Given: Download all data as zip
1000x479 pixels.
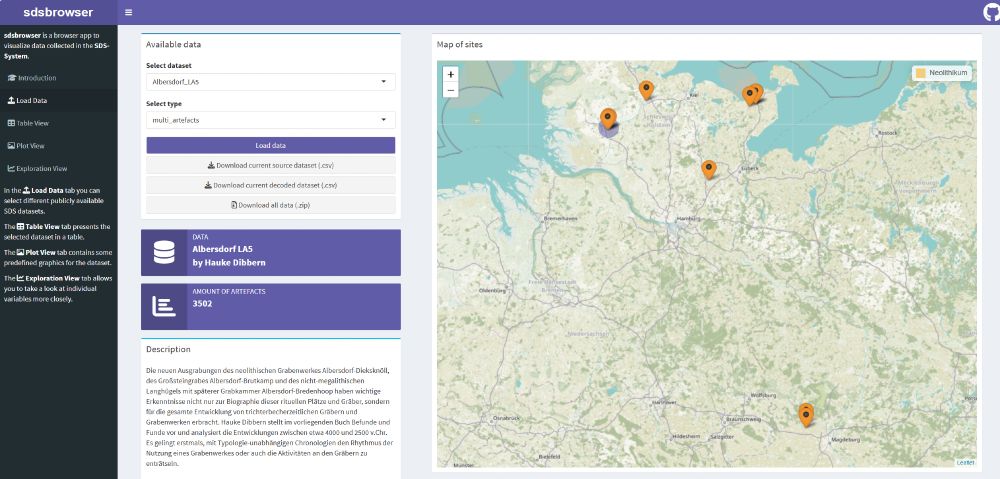Looking at the screenshot, I should click(271, 205).
